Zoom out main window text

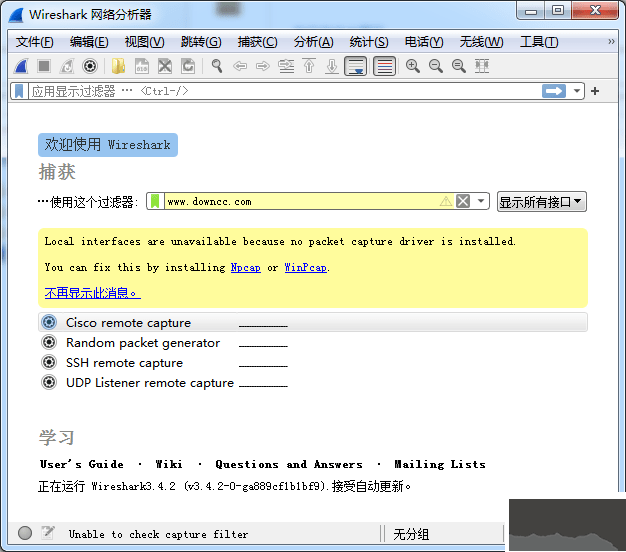coord(436,66)
